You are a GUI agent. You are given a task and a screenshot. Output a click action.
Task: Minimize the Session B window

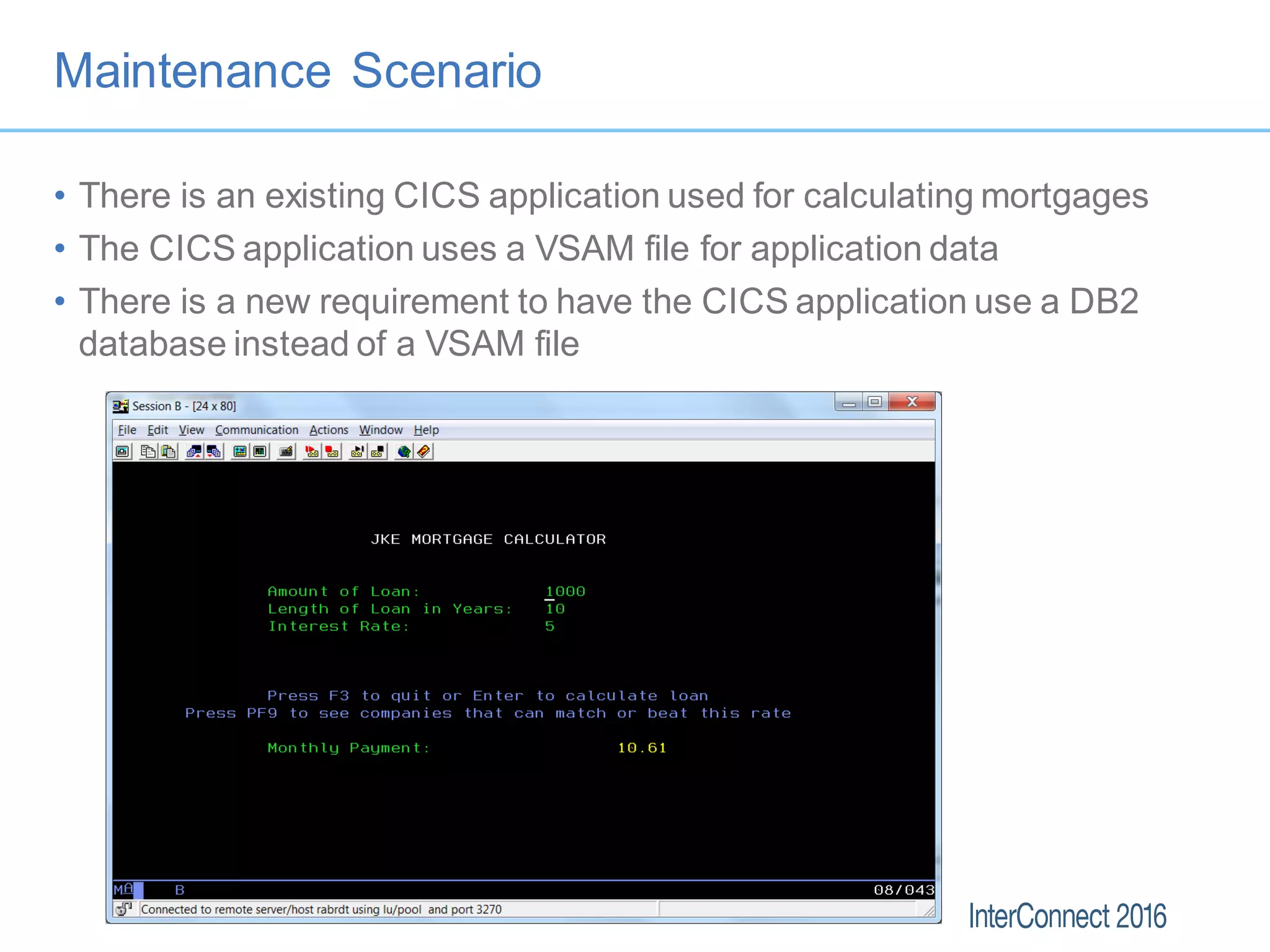point(849,402)
